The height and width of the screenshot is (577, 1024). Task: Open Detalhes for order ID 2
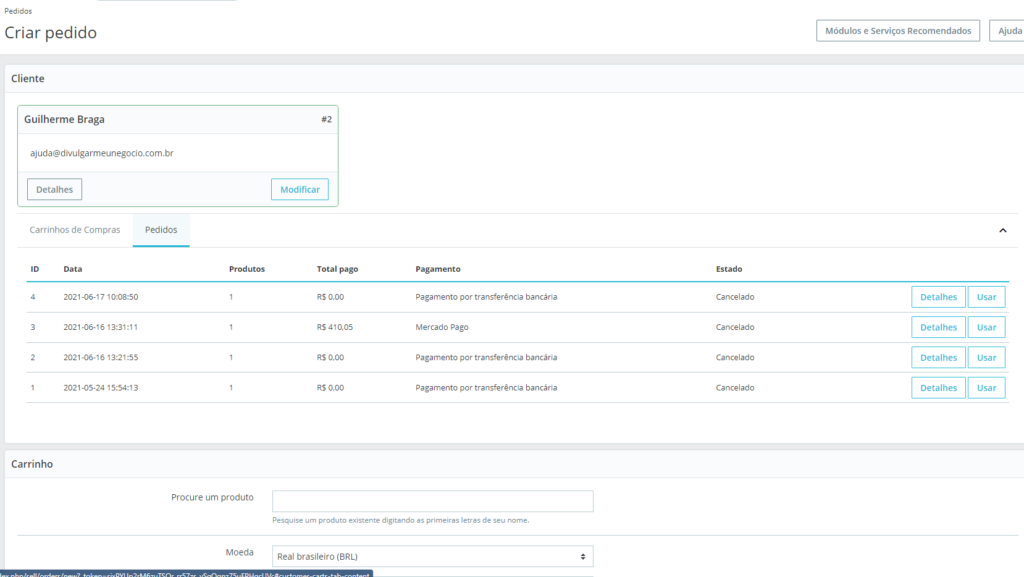(x=938, y=358)
